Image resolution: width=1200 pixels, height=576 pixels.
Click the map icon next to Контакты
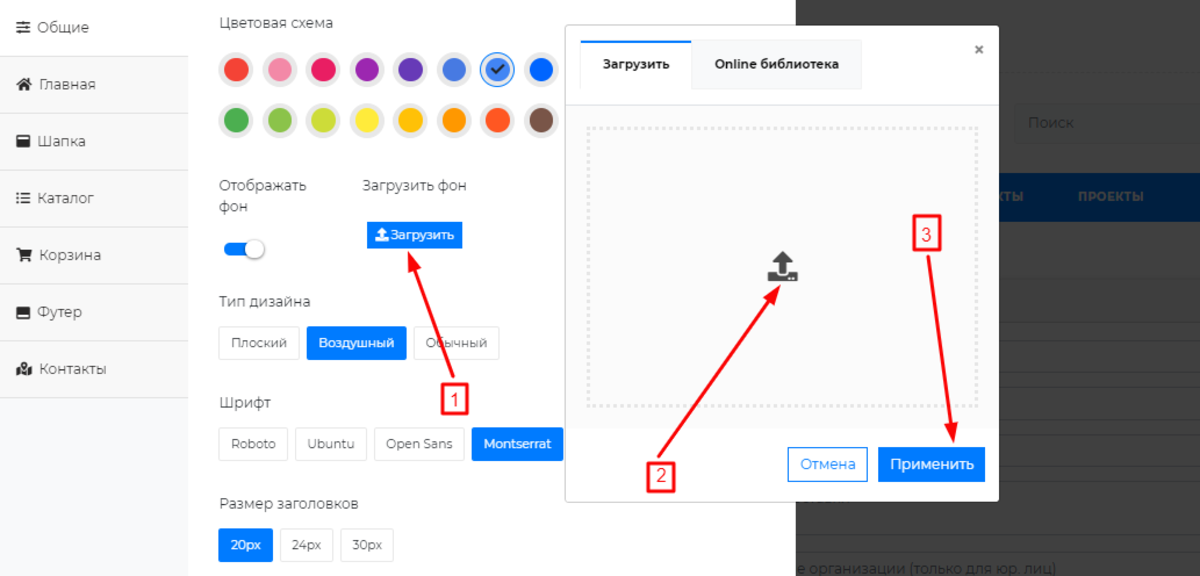[x=24, y=369]
